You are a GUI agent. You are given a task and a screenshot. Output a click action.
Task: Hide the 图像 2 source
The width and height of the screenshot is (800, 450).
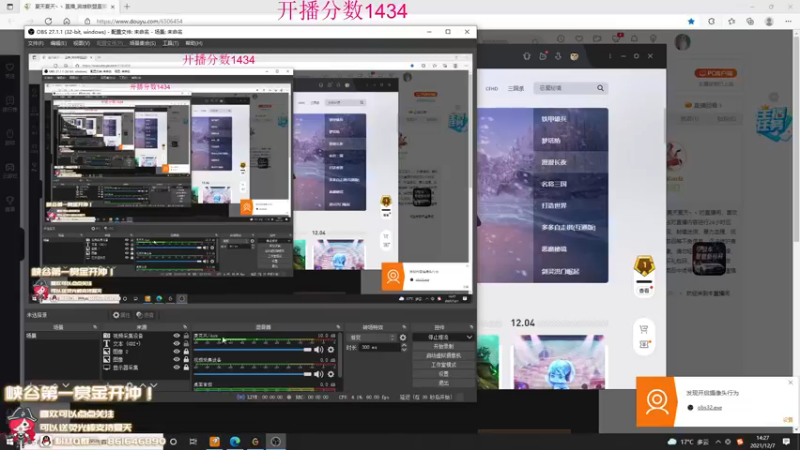click(177, 352)
